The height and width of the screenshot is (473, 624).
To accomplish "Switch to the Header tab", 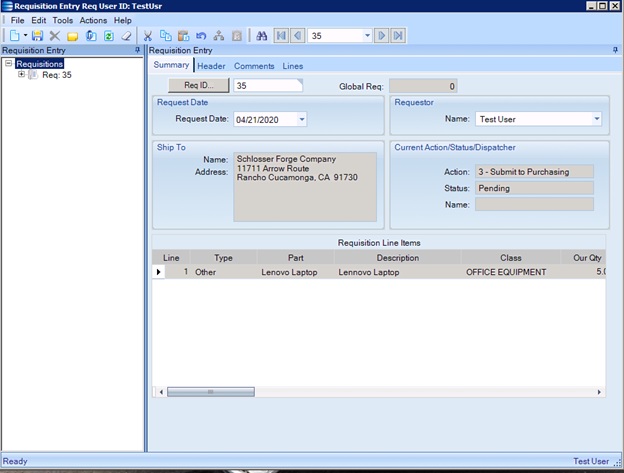I will pyautogui.click(x=211, y=66).
